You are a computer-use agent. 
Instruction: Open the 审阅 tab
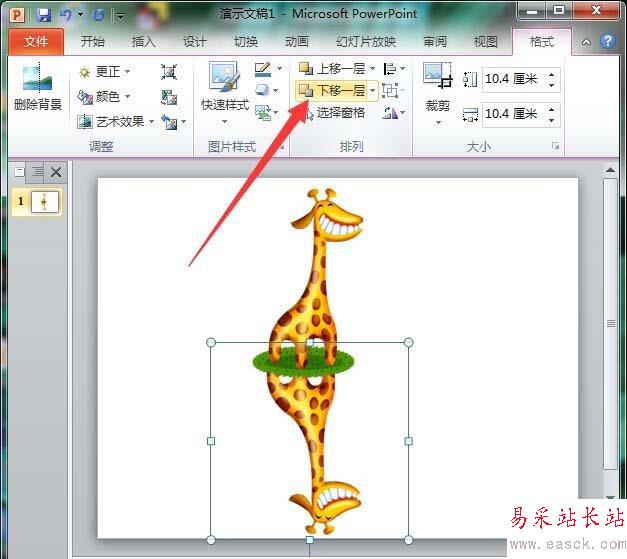coord(435,41)
